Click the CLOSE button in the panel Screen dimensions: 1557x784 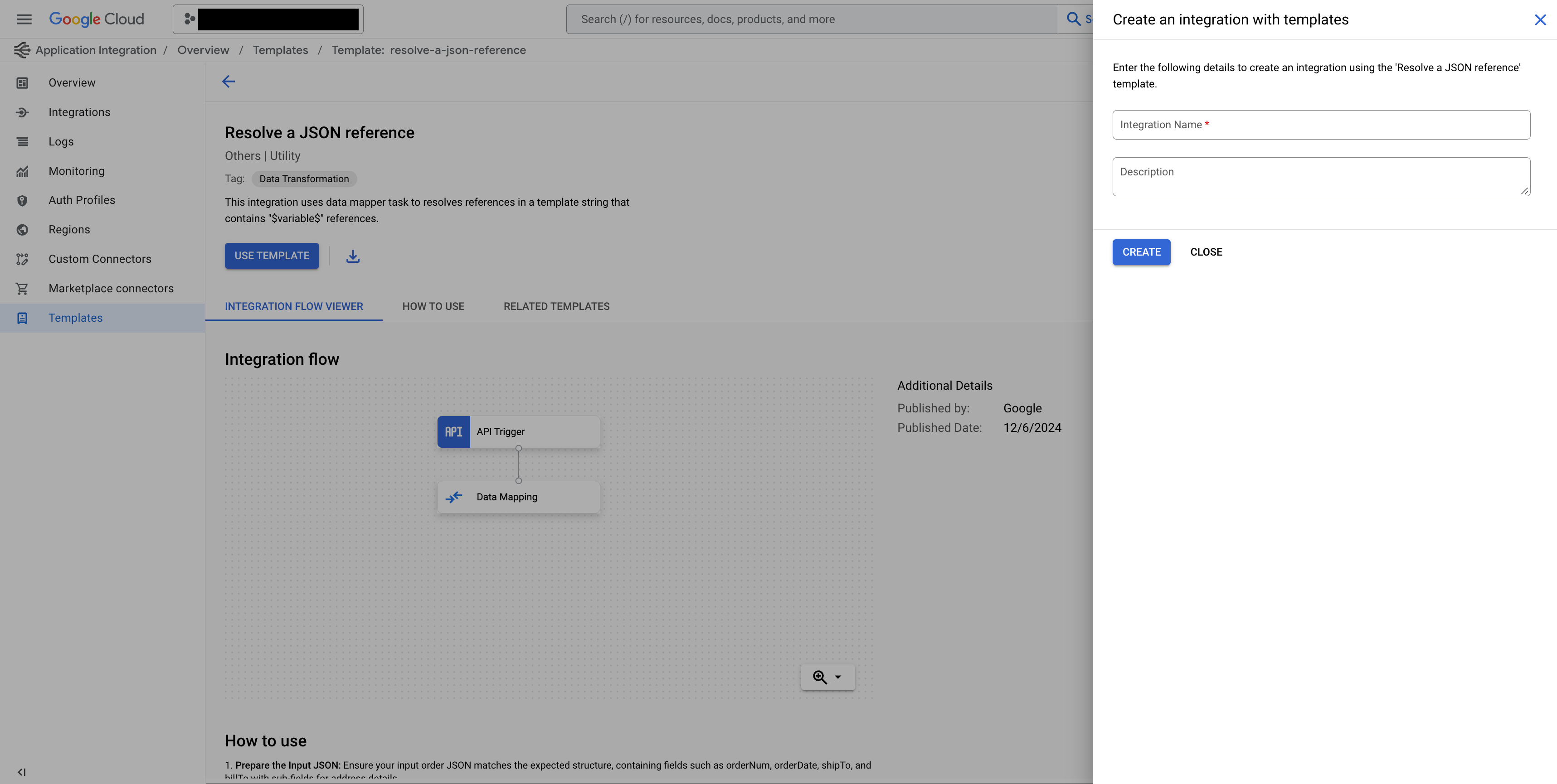(1206, 252)
